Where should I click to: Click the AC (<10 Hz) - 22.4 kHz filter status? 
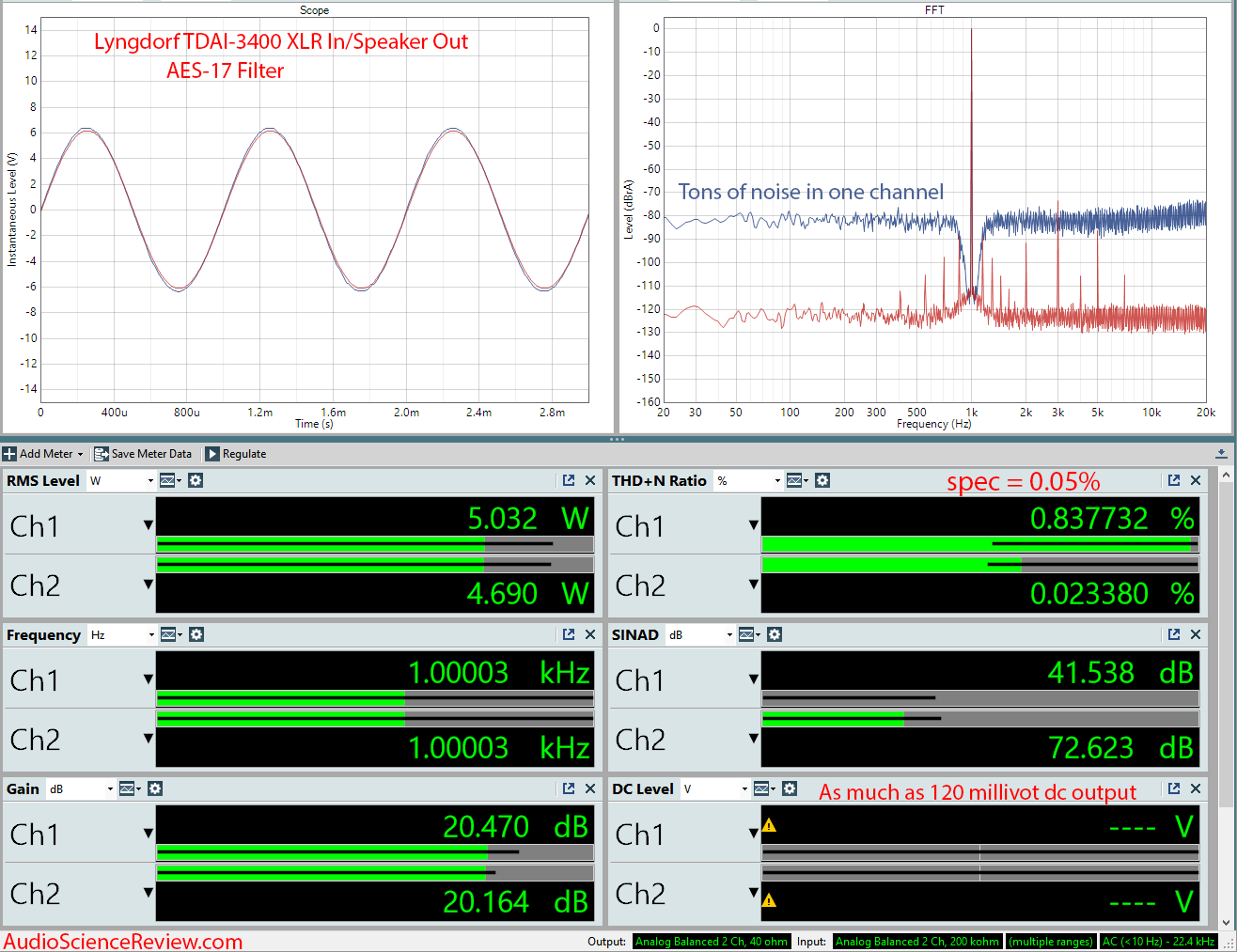click(1159, 942)
